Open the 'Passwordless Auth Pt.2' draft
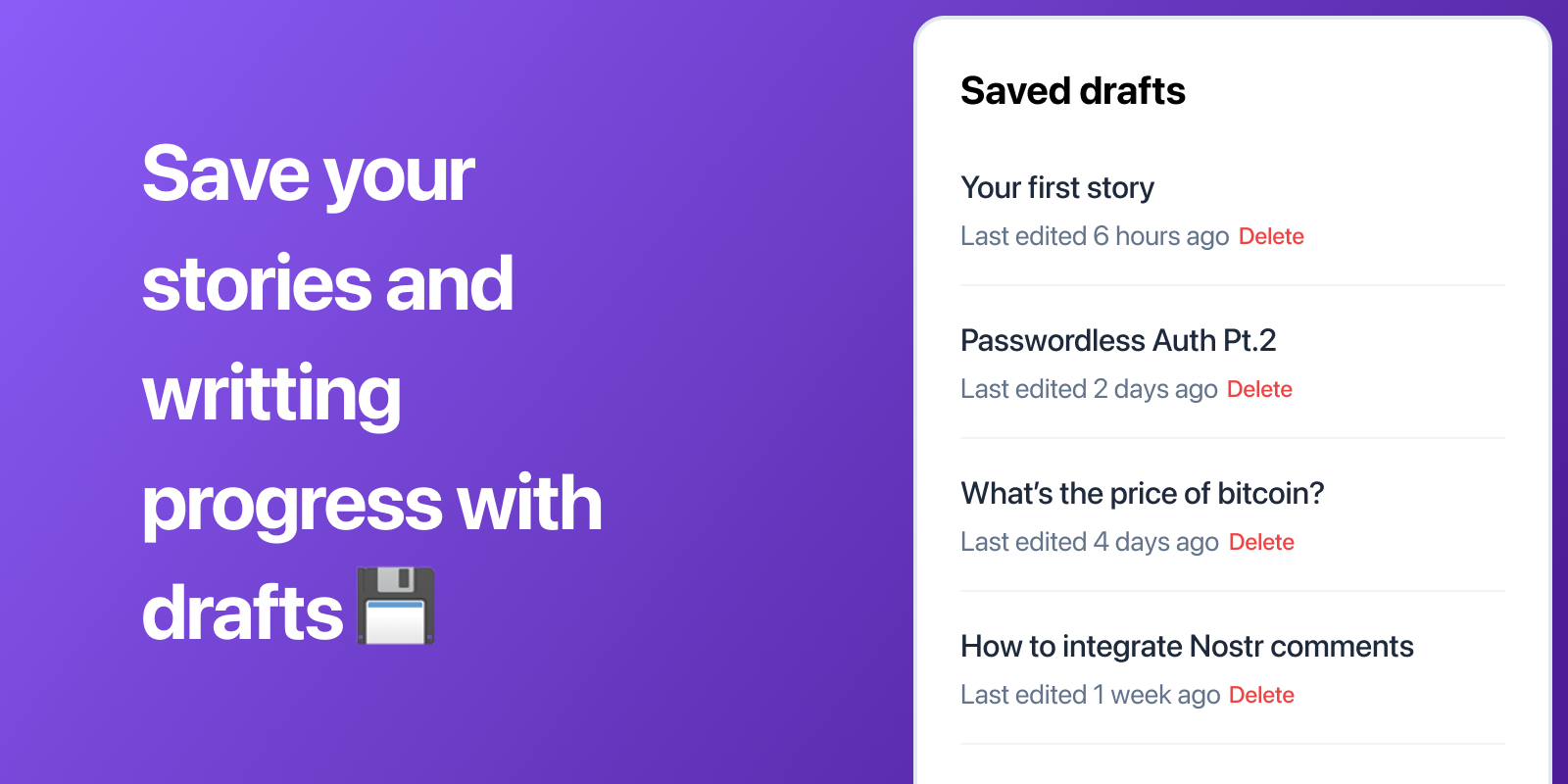 point(1118,340)
